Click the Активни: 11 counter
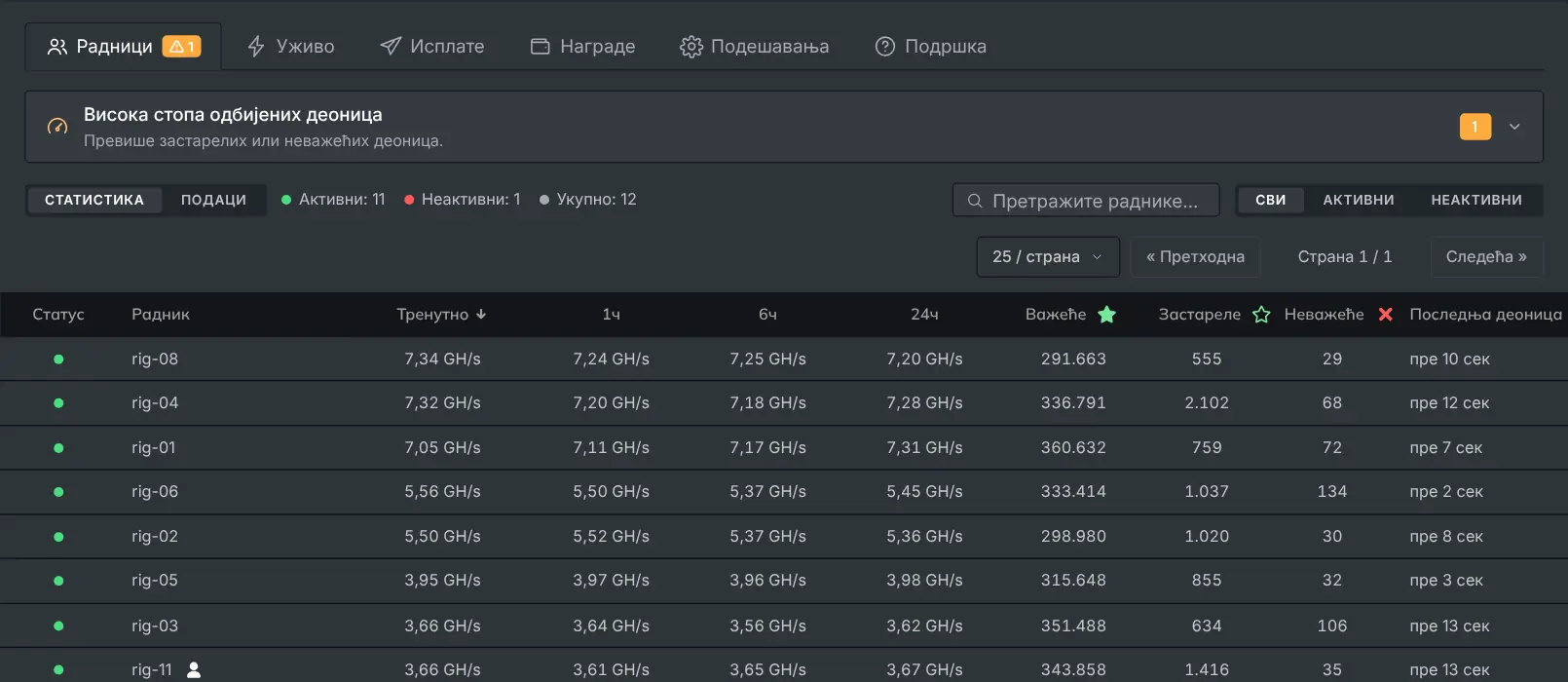 pos(333,200)
